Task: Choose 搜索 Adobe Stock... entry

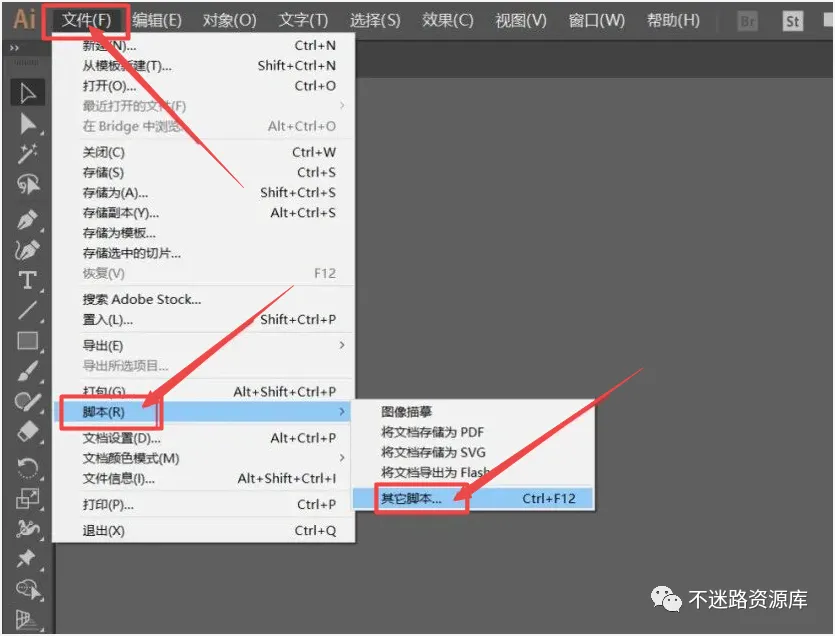Action: click(203, 300)
